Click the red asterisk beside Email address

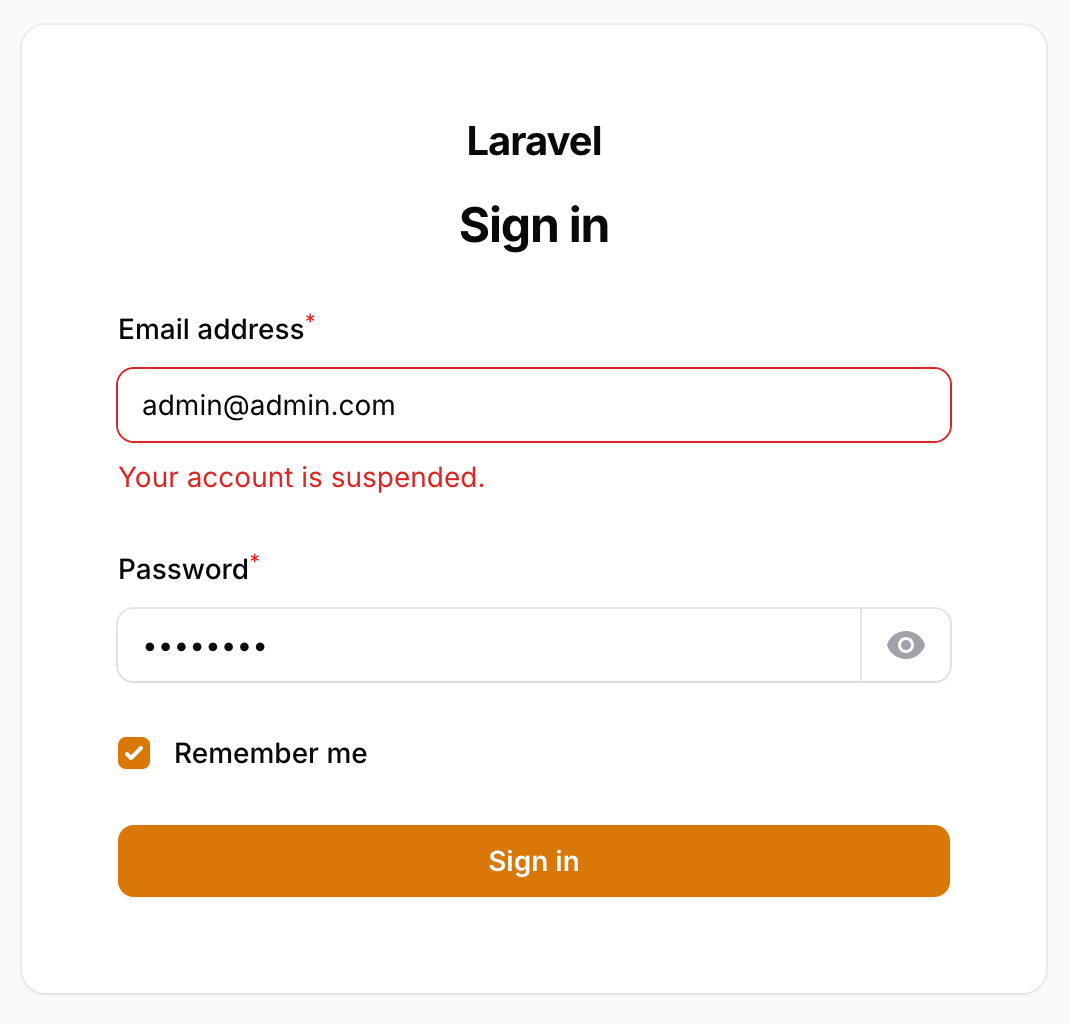pyautogui.click(x=310, y=320)
